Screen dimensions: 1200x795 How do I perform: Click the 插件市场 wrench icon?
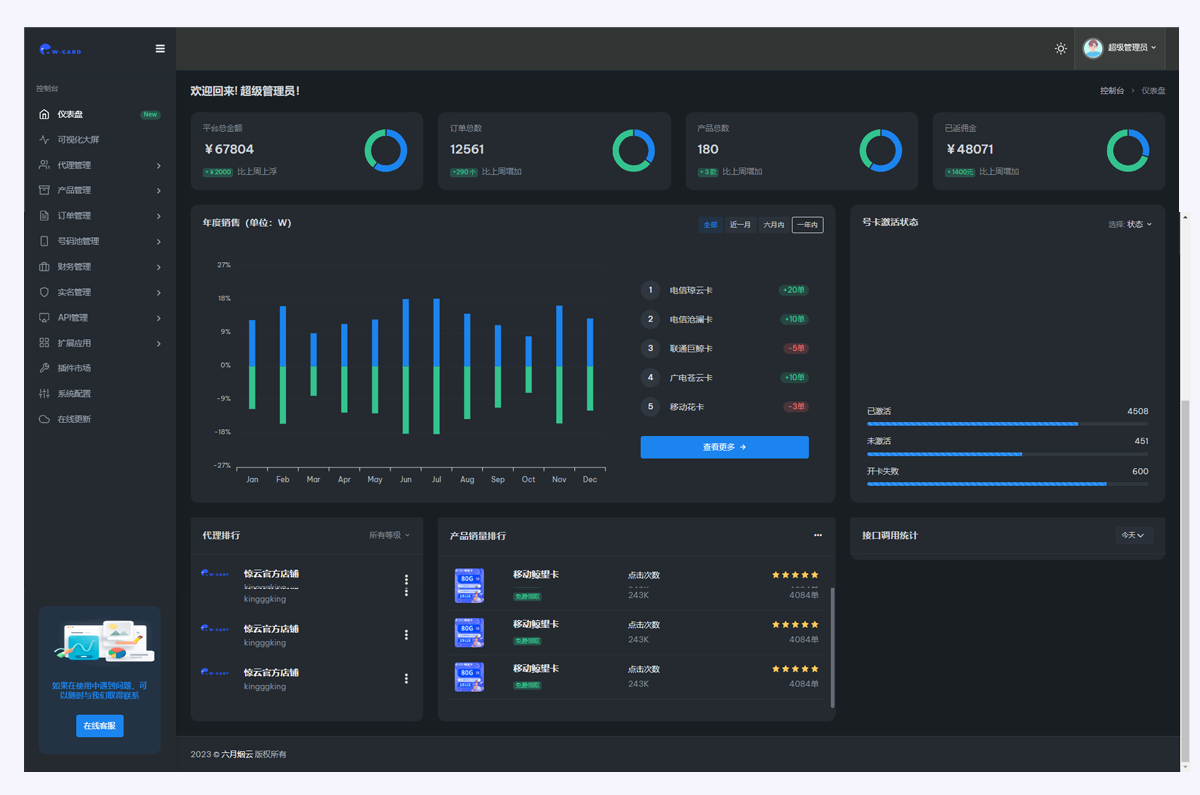[44, 368]
